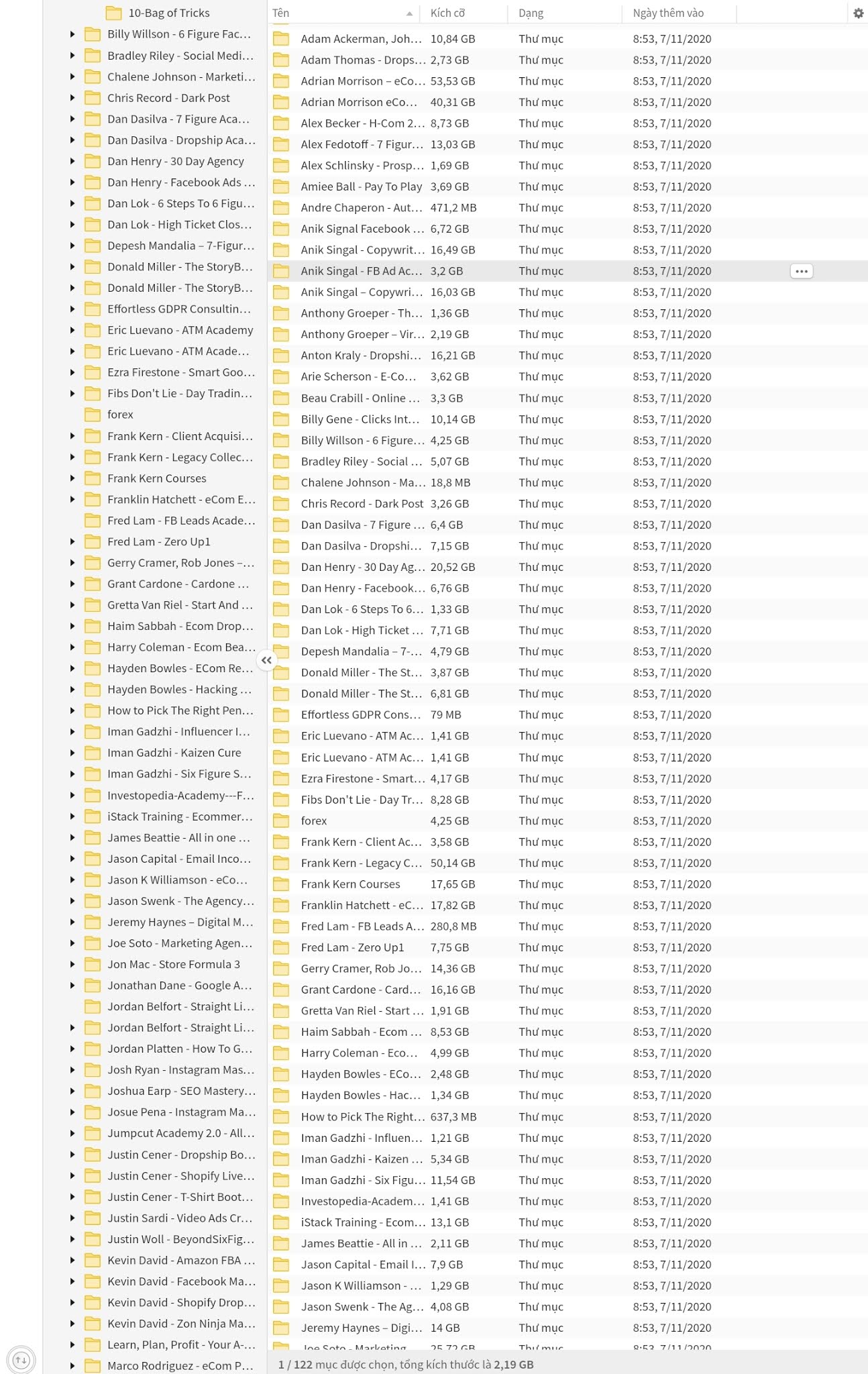Click folder icon for Jeremy Haynes list row
This screenshot has width=868, height=1374.
click(281, 1328)
